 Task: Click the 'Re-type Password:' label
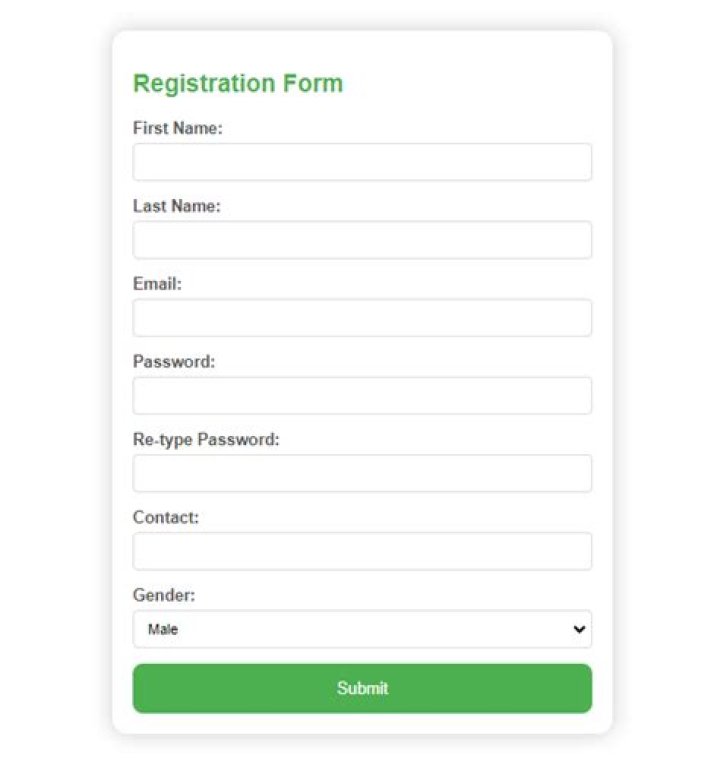206,440
